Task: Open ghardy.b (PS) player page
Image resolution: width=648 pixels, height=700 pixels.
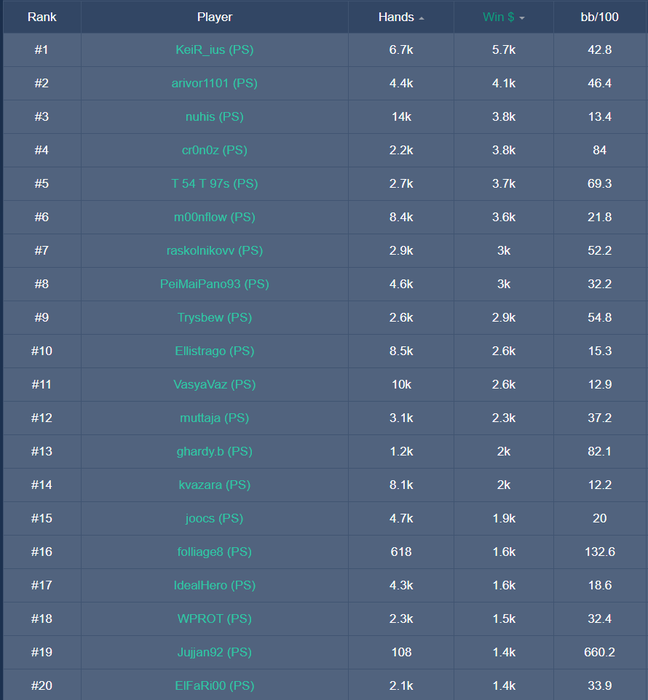Action: click(x=215, y=451)
